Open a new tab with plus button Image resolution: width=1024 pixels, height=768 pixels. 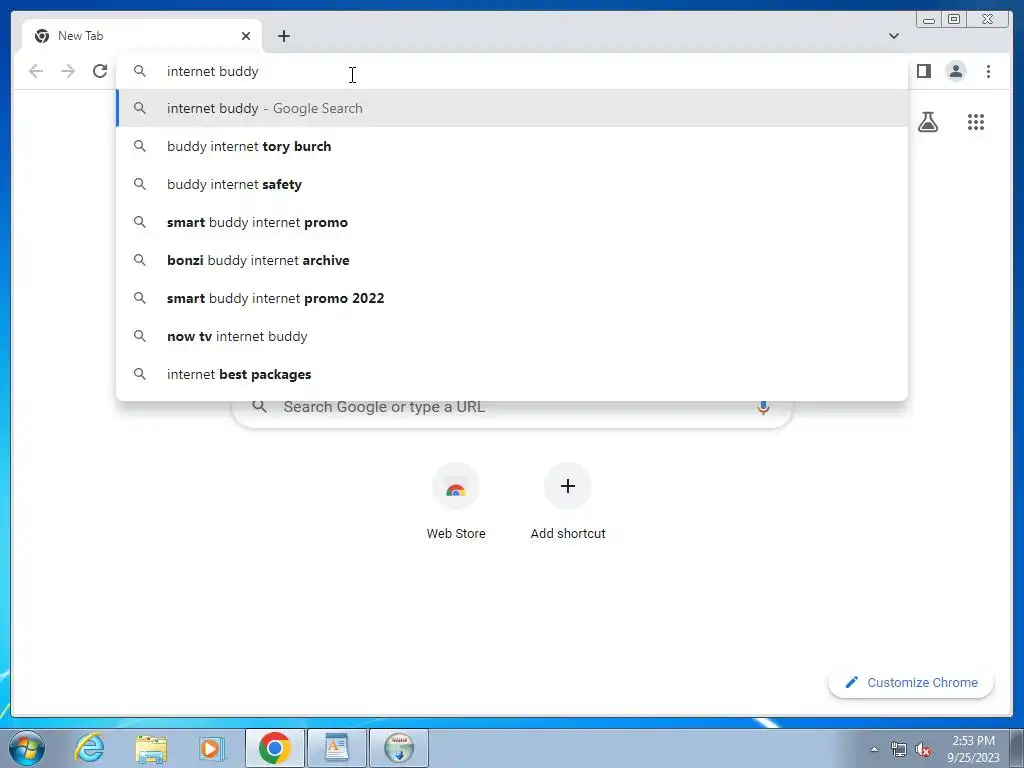(x=283, y=36)
